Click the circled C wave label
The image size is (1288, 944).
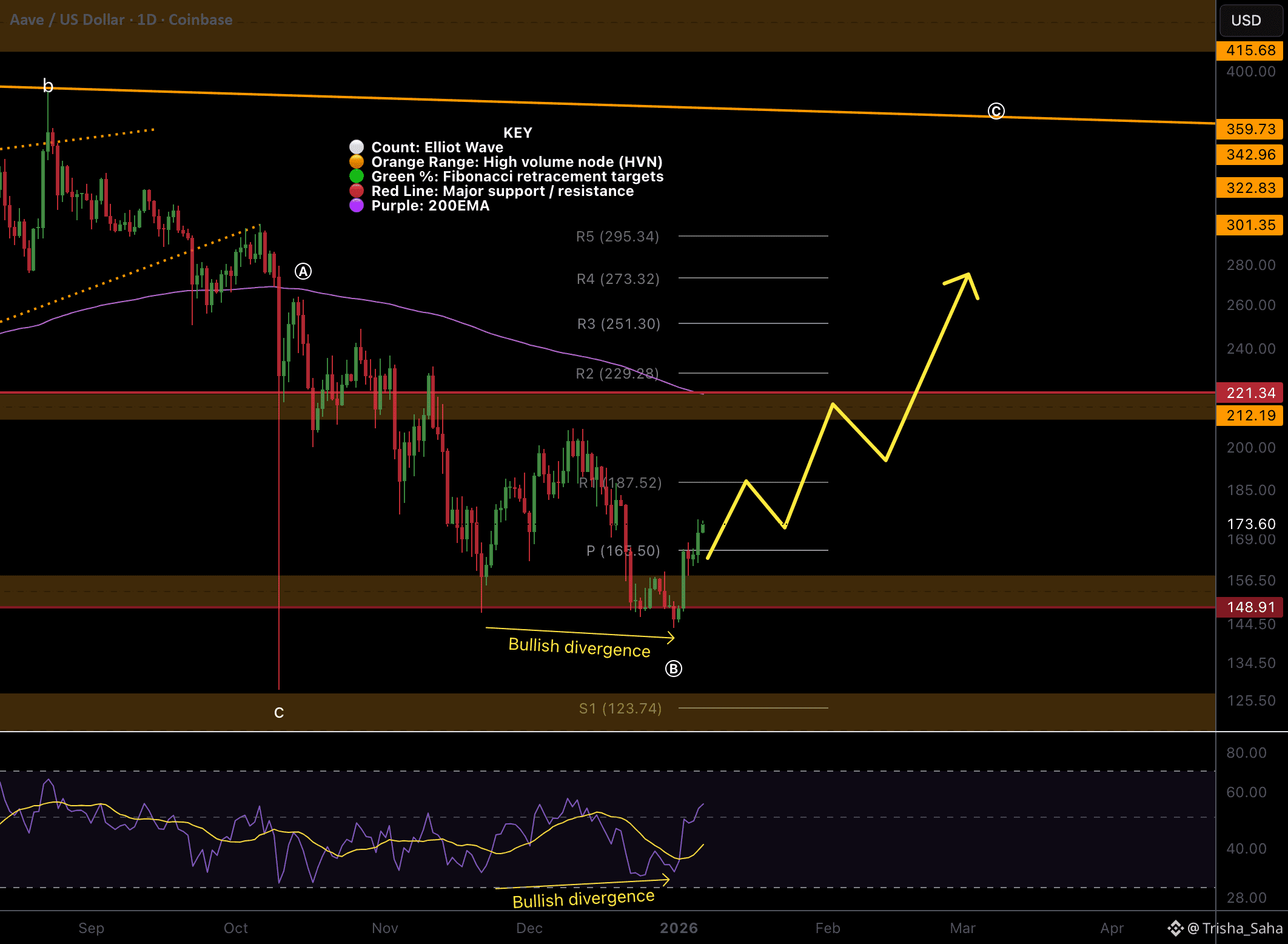(x=996, y=111)
